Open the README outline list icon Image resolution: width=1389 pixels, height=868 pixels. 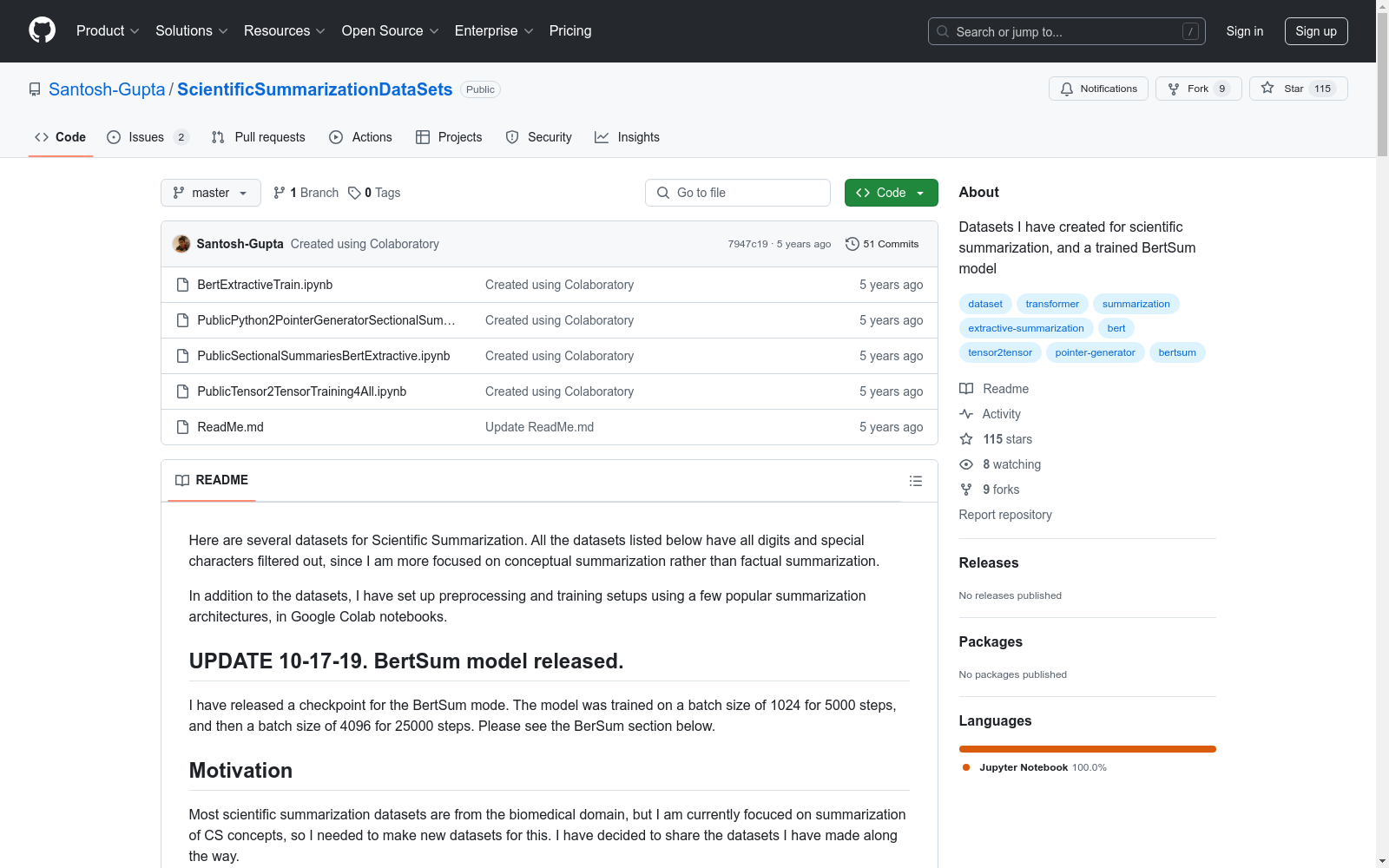point(915,481)
